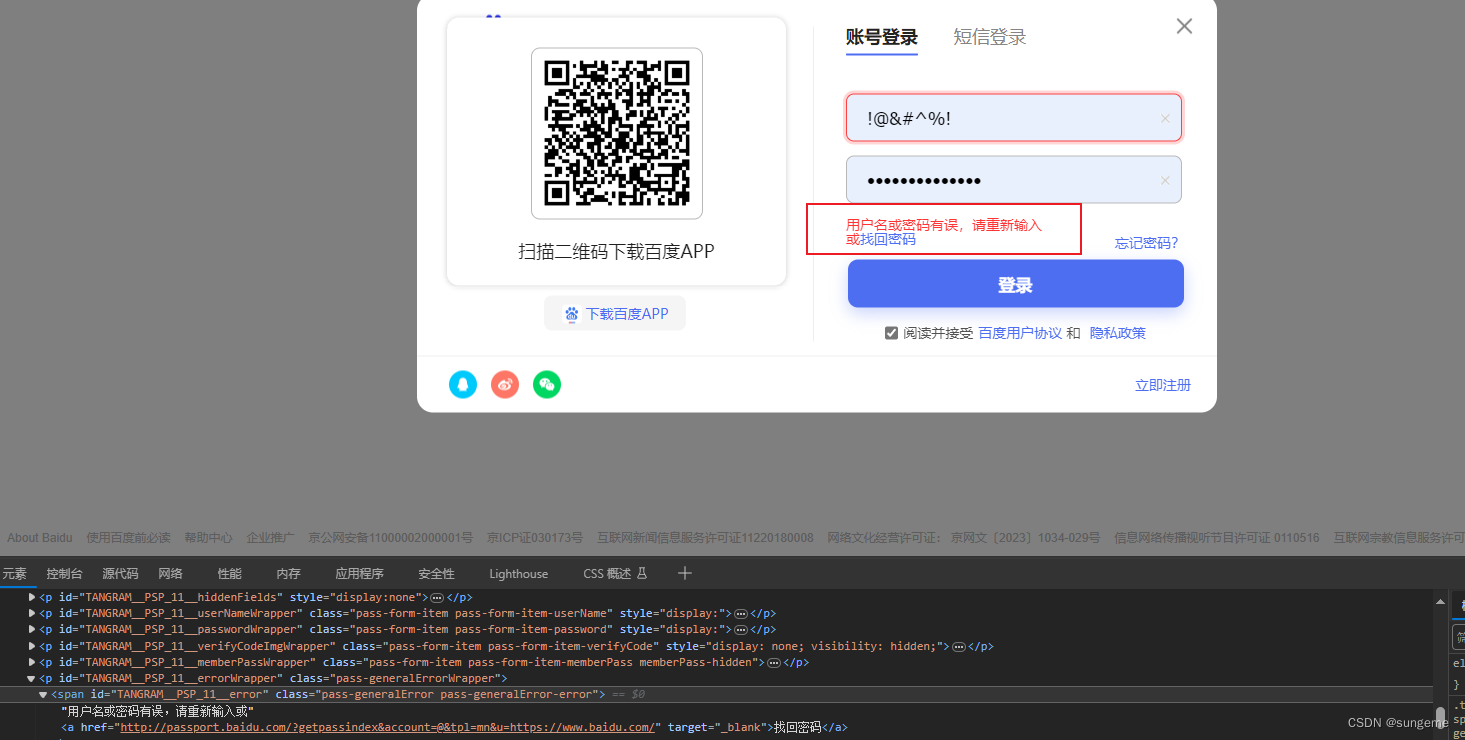The image size is (1465, 740).
Task: Open the 源代码 DevTools tab
Action: (x=121, y=573)
